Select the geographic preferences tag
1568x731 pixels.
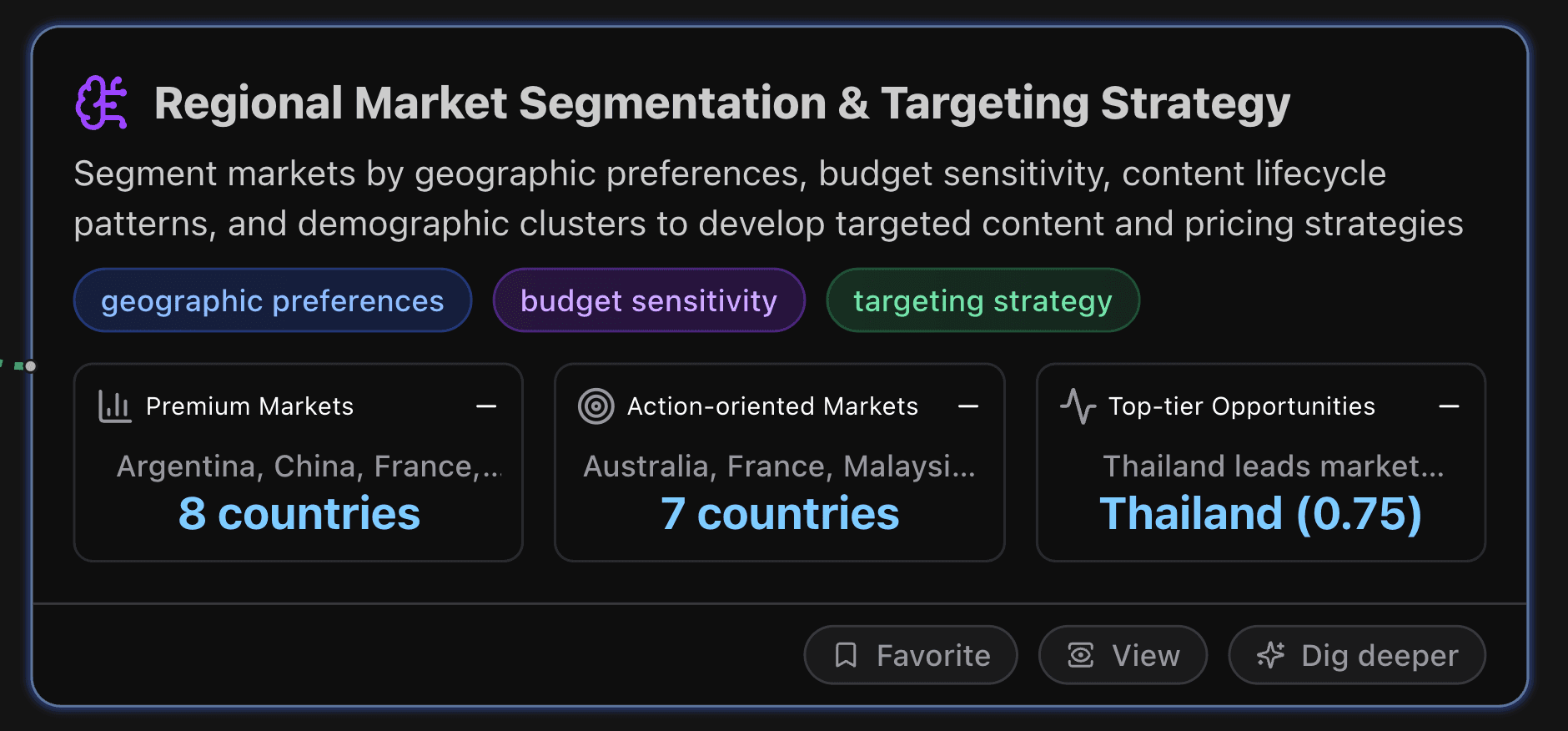[273, 300]
